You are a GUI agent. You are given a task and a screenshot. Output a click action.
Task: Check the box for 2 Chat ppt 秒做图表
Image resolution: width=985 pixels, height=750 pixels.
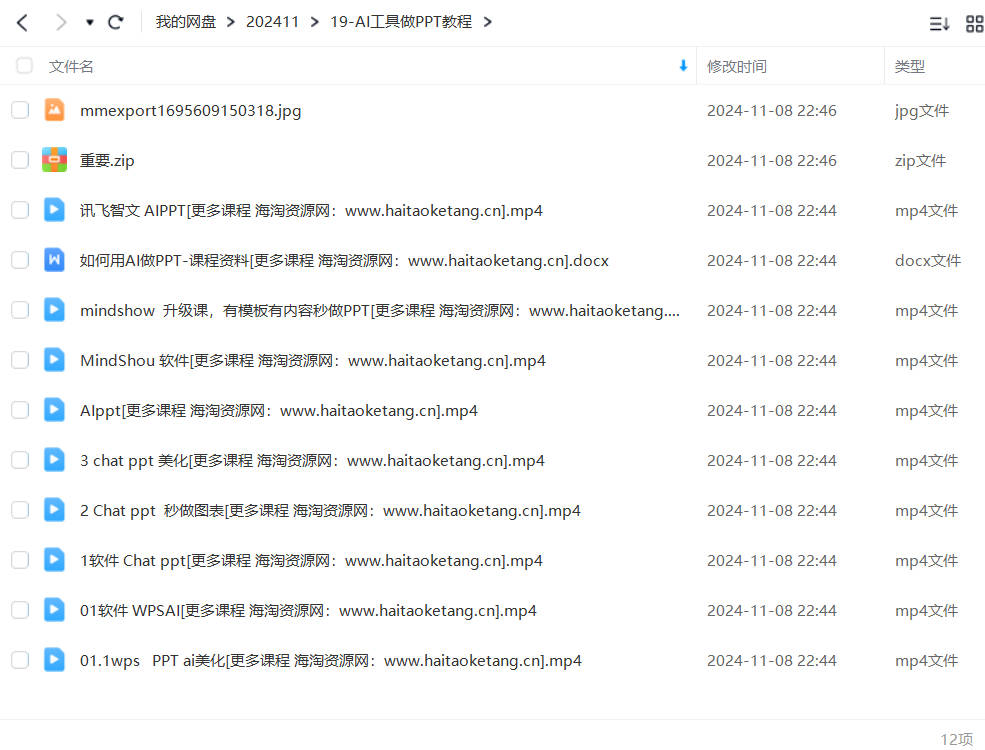[20, 510]
